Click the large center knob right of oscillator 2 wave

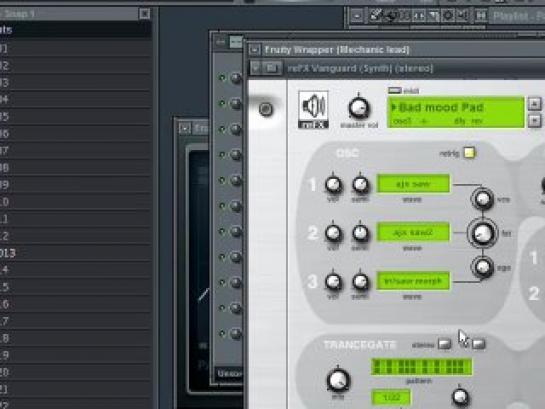[x=482, y=233]
